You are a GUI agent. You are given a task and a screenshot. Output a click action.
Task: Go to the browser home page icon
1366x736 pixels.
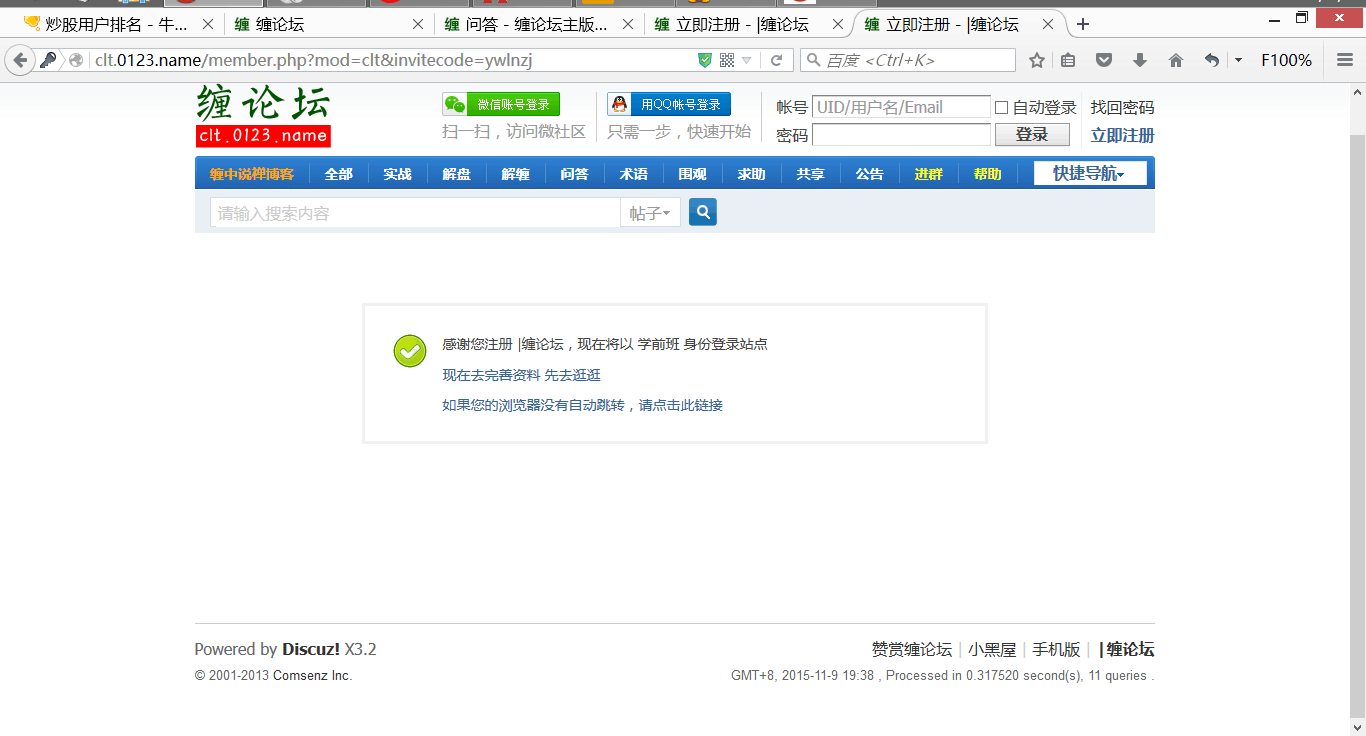[x=1176, y=61]
